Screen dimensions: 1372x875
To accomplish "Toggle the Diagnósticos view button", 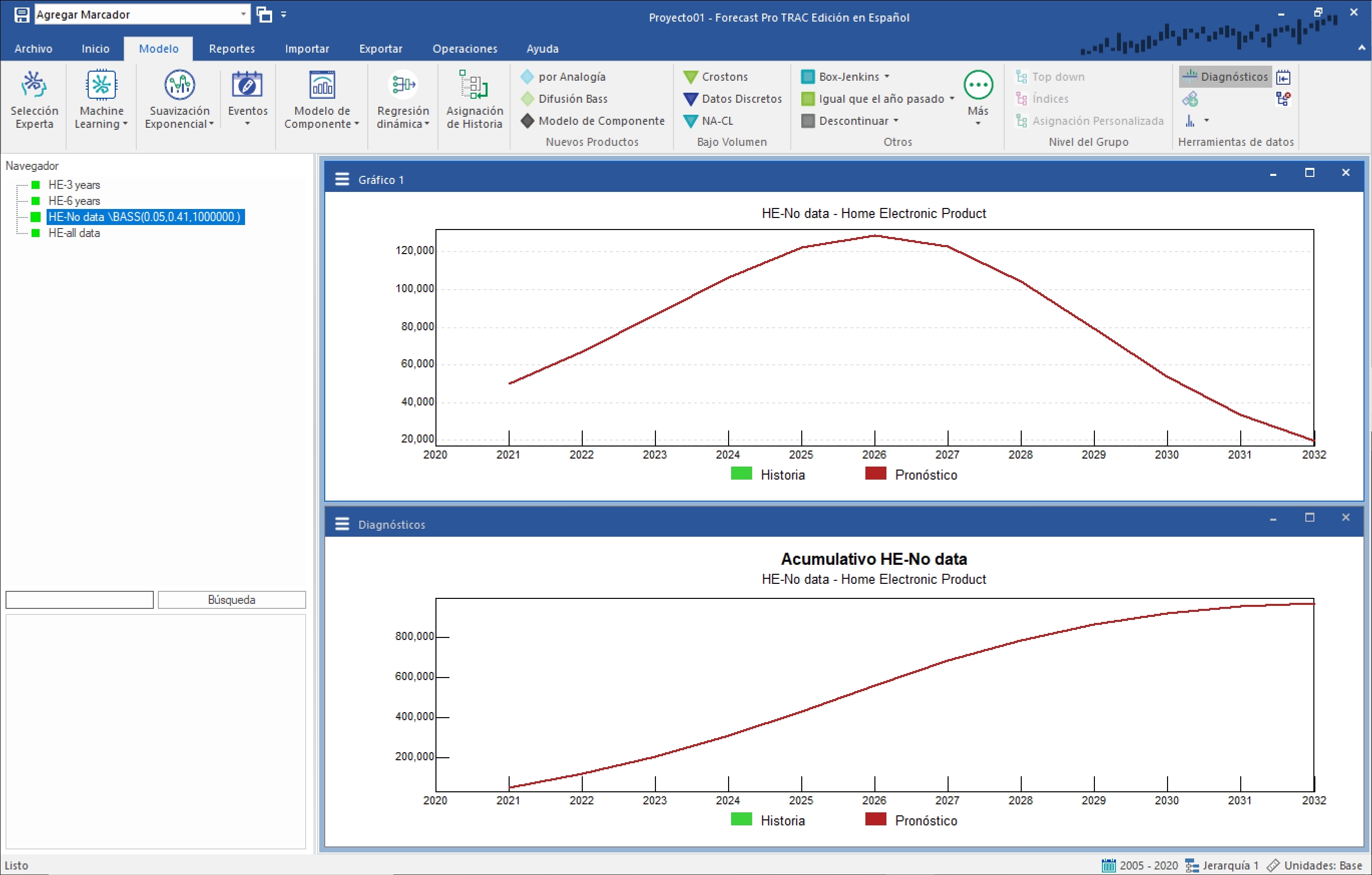I will tap(1225, 76).
